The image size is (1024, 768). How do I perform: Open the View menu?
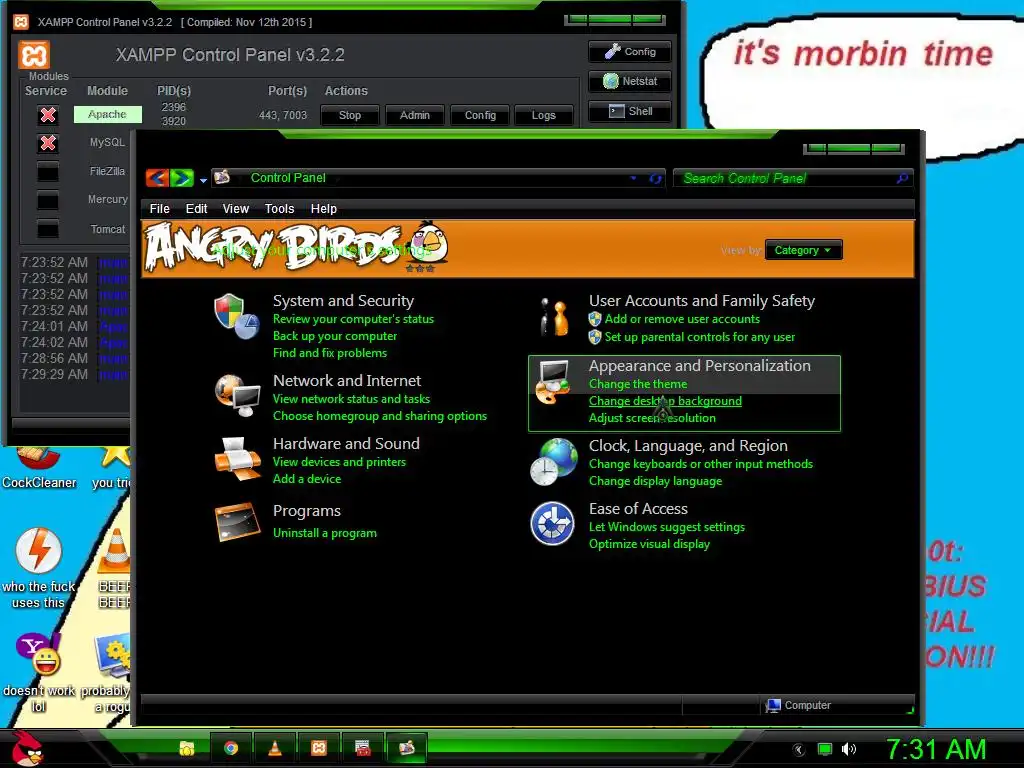click(235, 209)
